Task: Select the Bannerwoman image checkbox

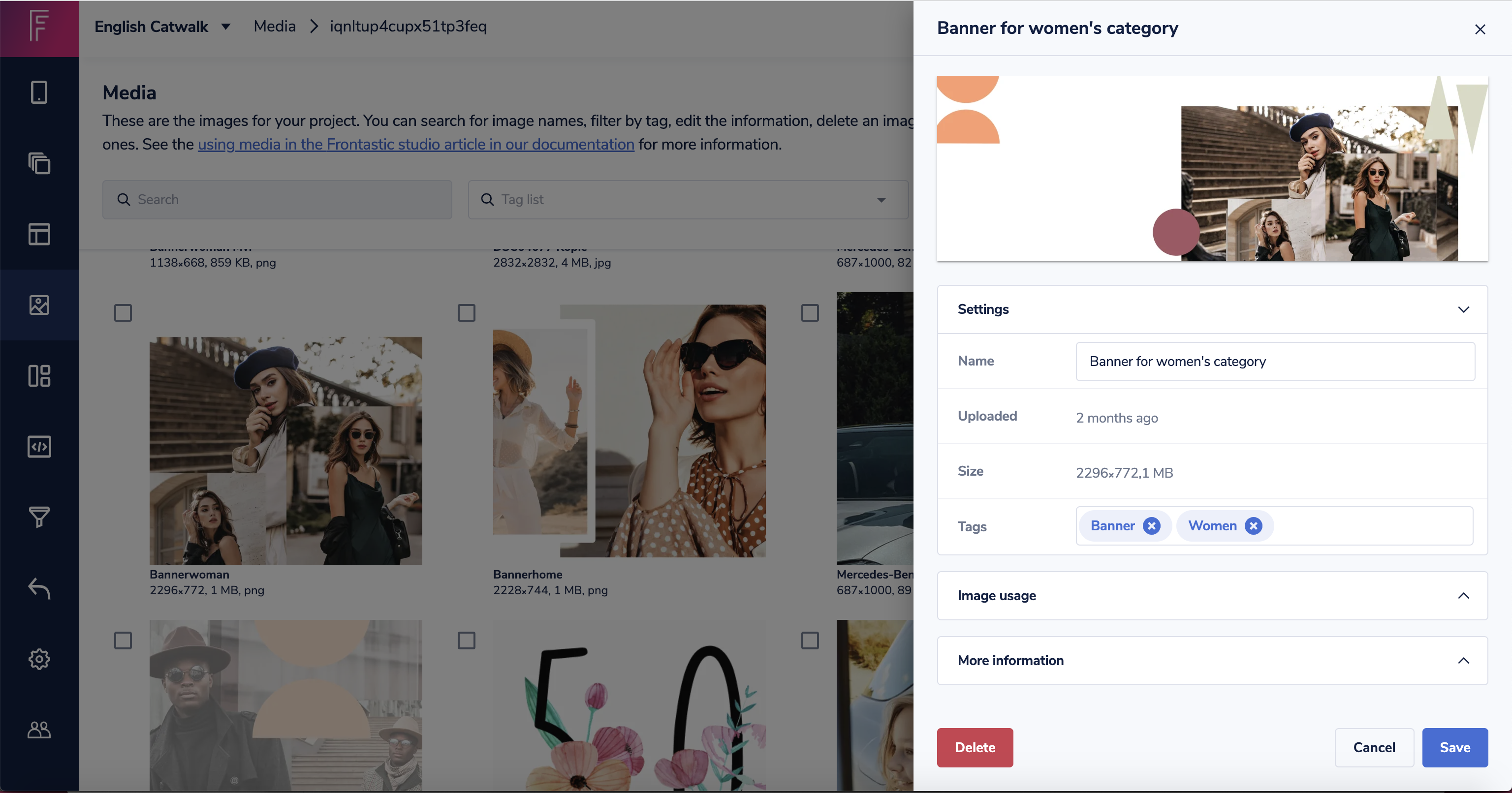Action: (x=123, y=313)
